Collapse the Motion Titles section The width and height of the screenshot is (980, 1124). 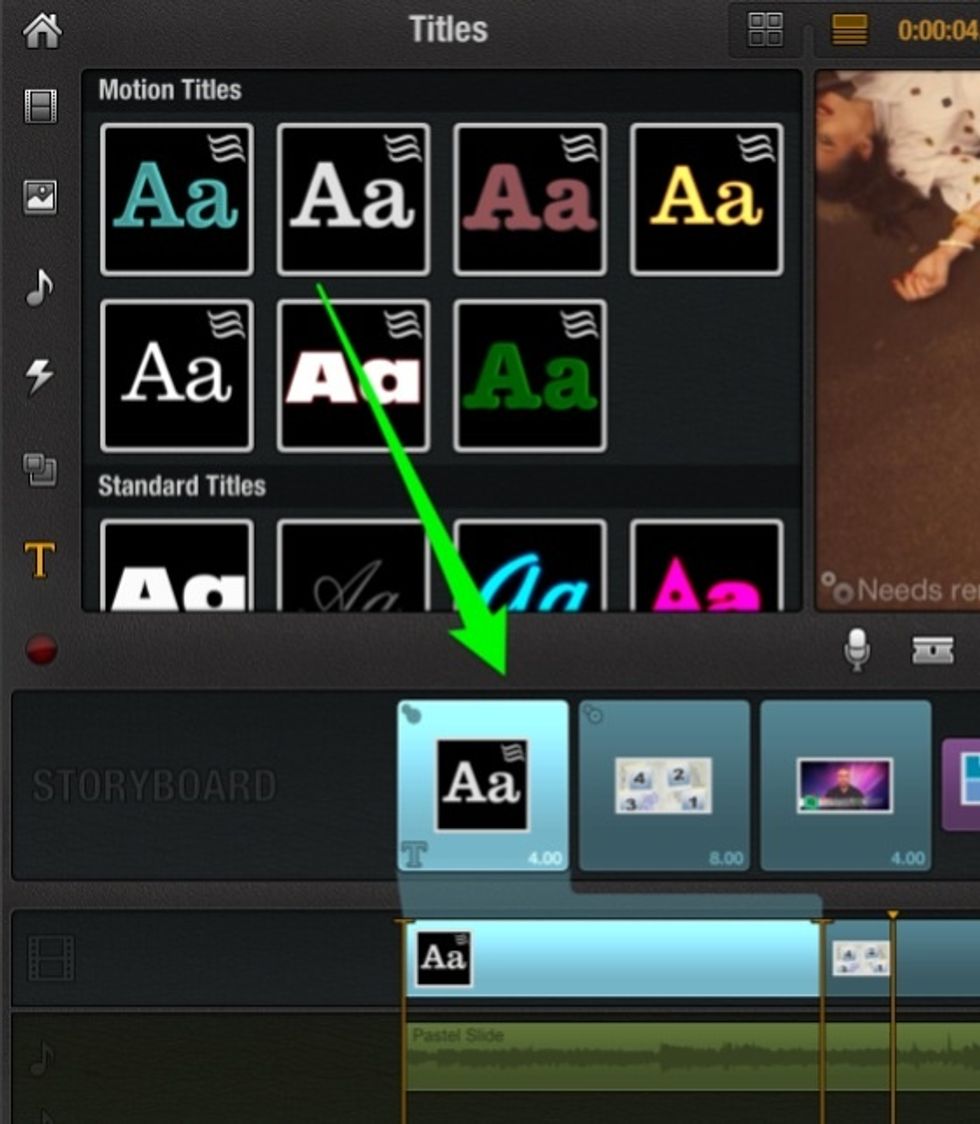point(168,89)
